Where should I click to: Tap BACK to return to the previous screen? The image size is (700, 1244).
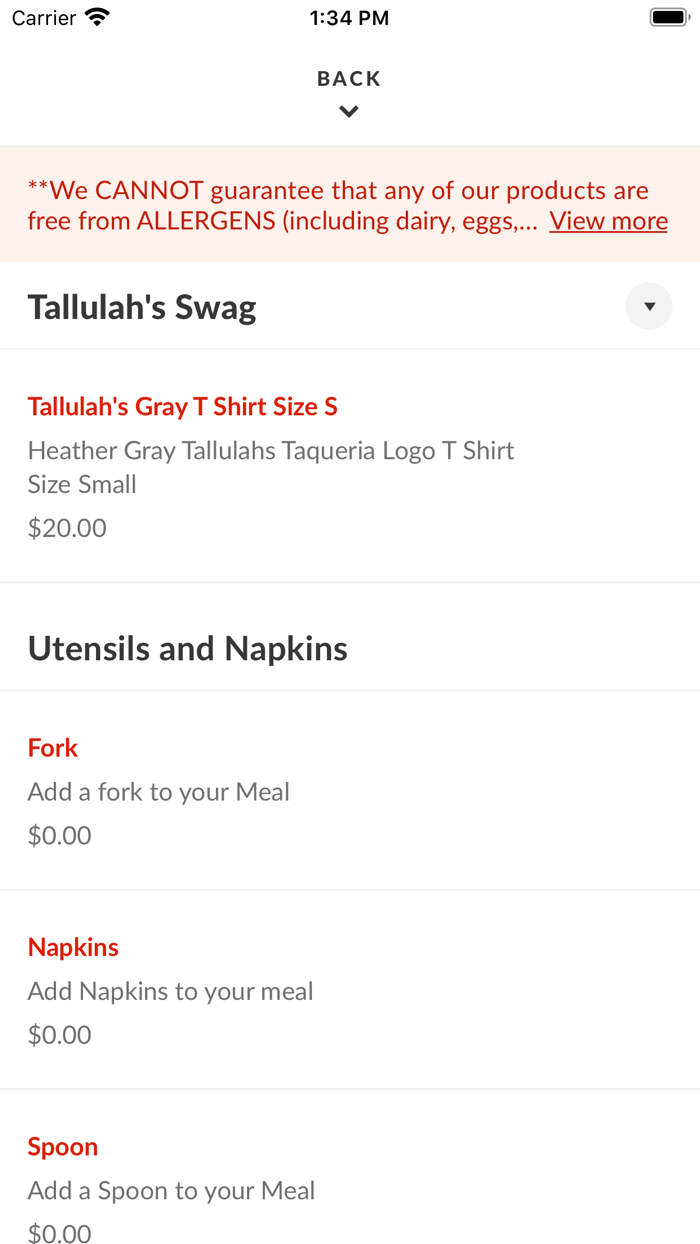click(348, 78)
